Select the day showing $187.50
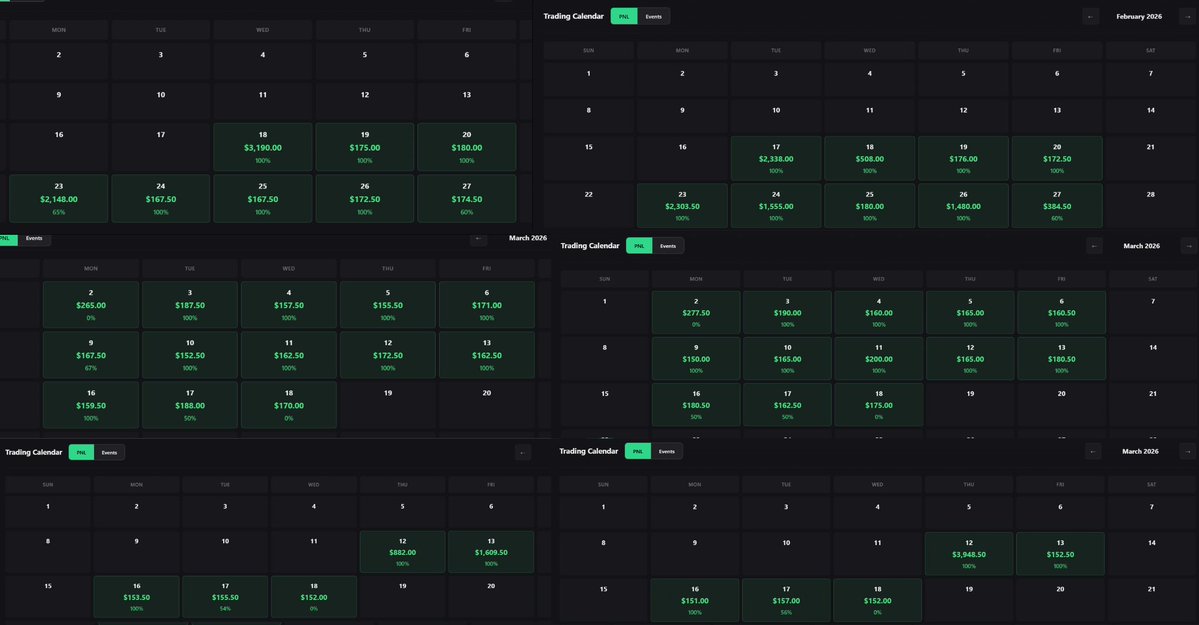The width and height of the screenshot is (1199, 625). pos(190,304)
